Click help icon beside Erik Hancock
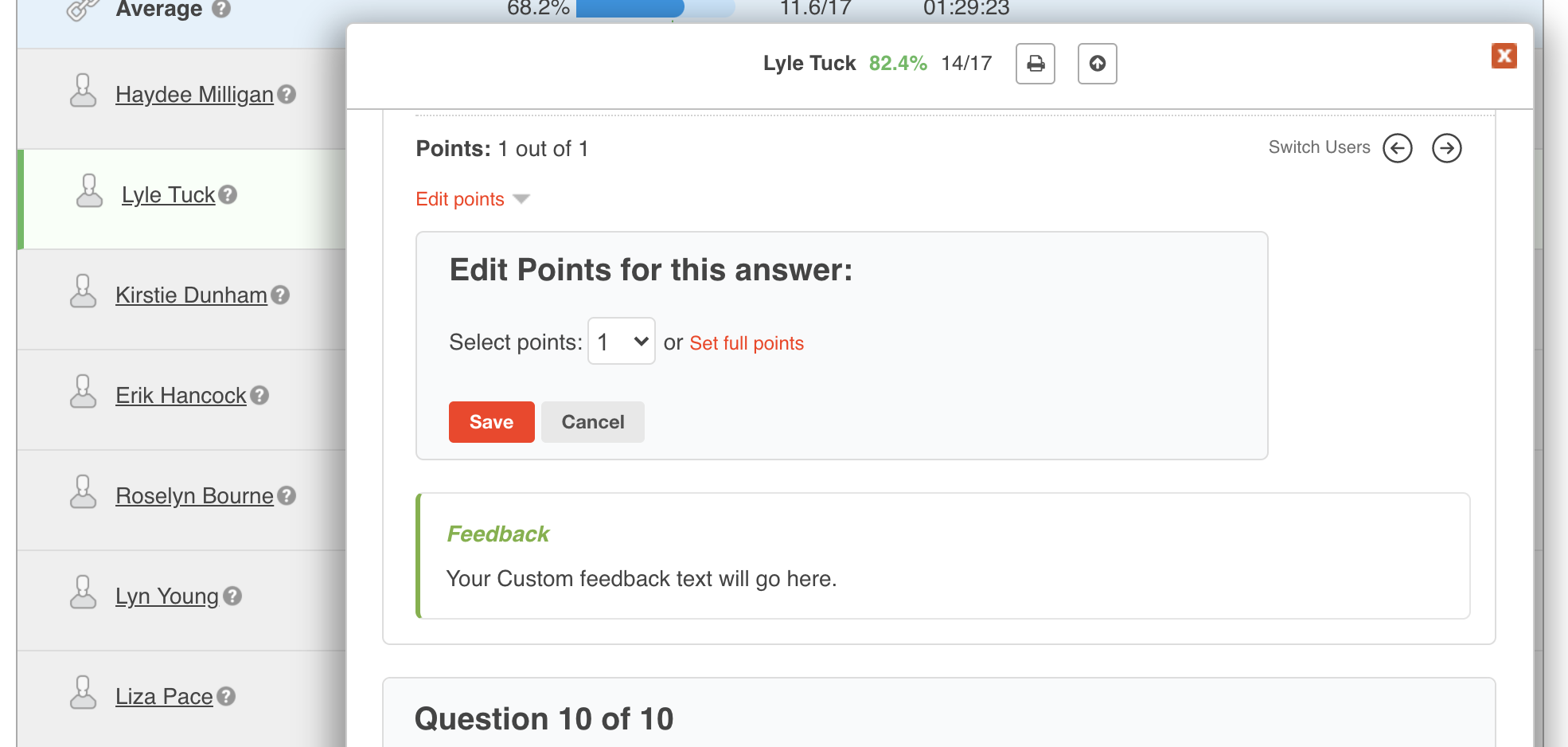Viewport: 1568px width, 747px height. point(259,395)
